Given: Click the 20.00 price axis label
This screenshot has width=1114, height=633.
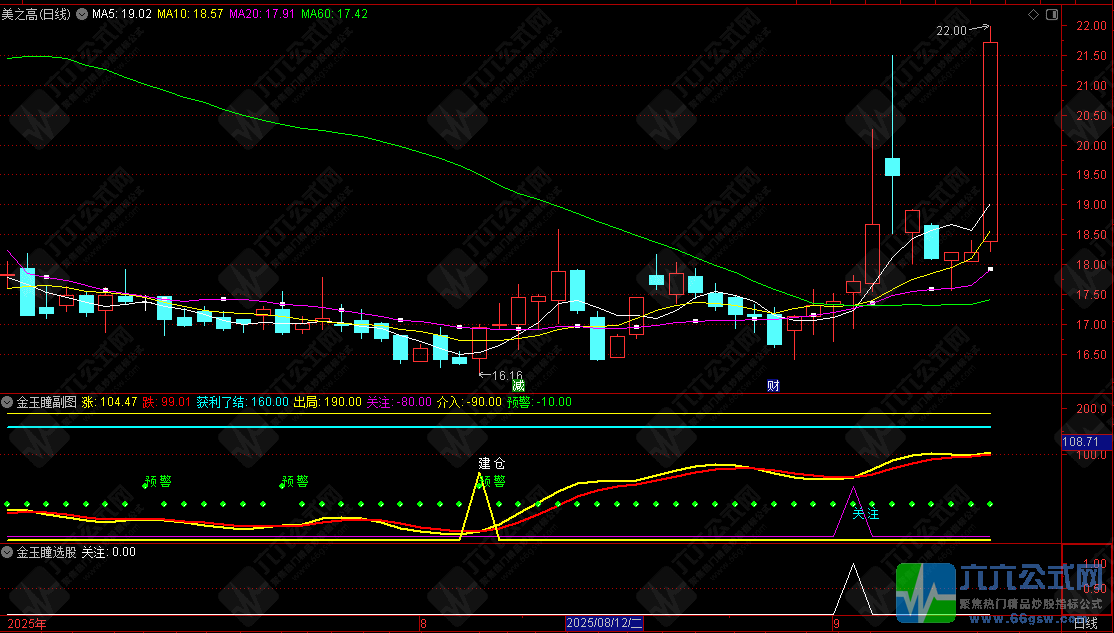Looking at the screenshot, I should (1091, 146).
